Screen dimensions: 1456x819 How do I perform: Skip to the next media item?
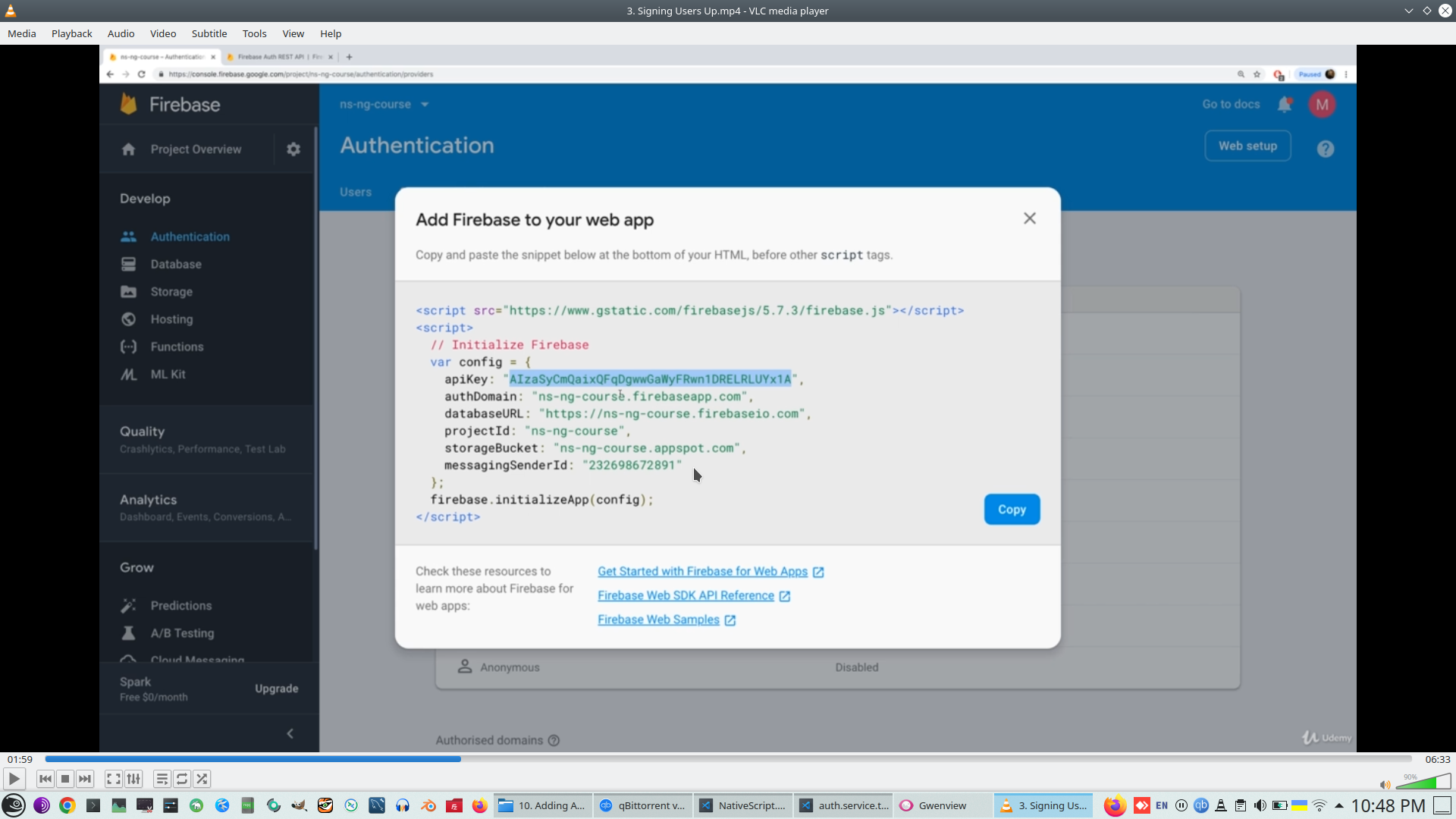tap(85, 779)
